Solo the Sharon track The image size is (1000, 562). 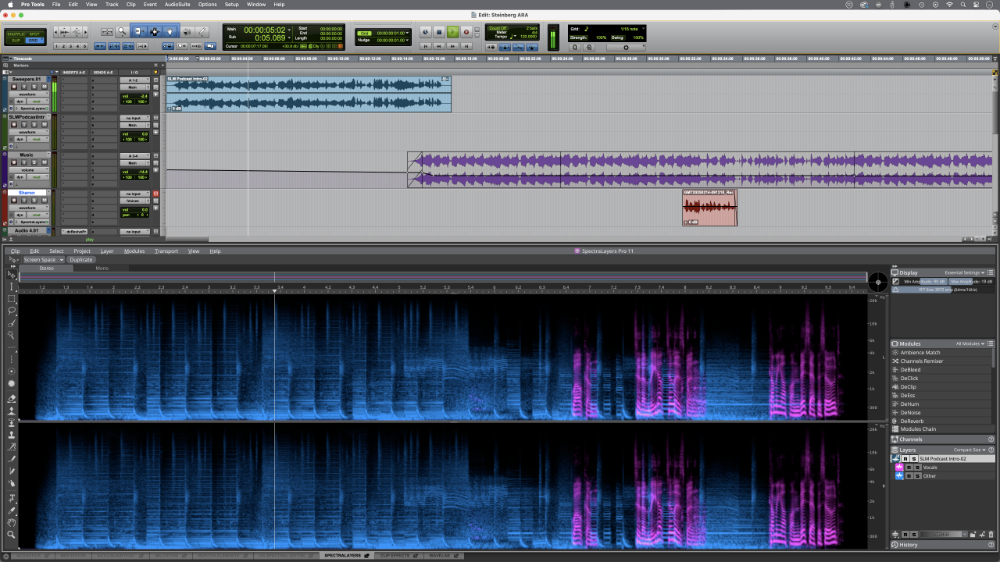(x=34, y=200)
